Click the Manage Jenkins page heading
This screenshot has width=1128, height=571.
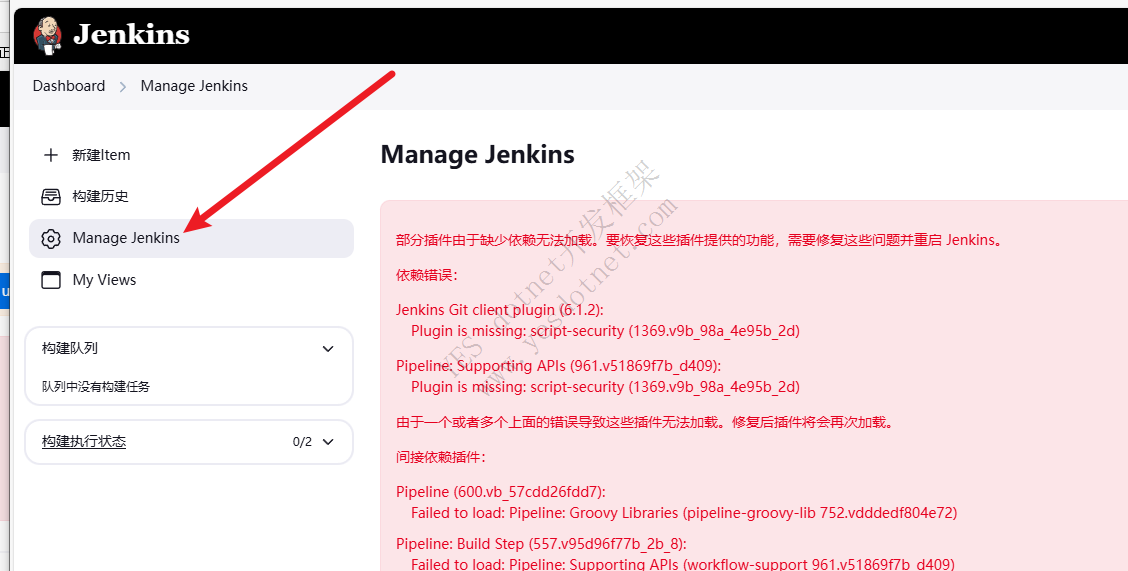(478, 155)
